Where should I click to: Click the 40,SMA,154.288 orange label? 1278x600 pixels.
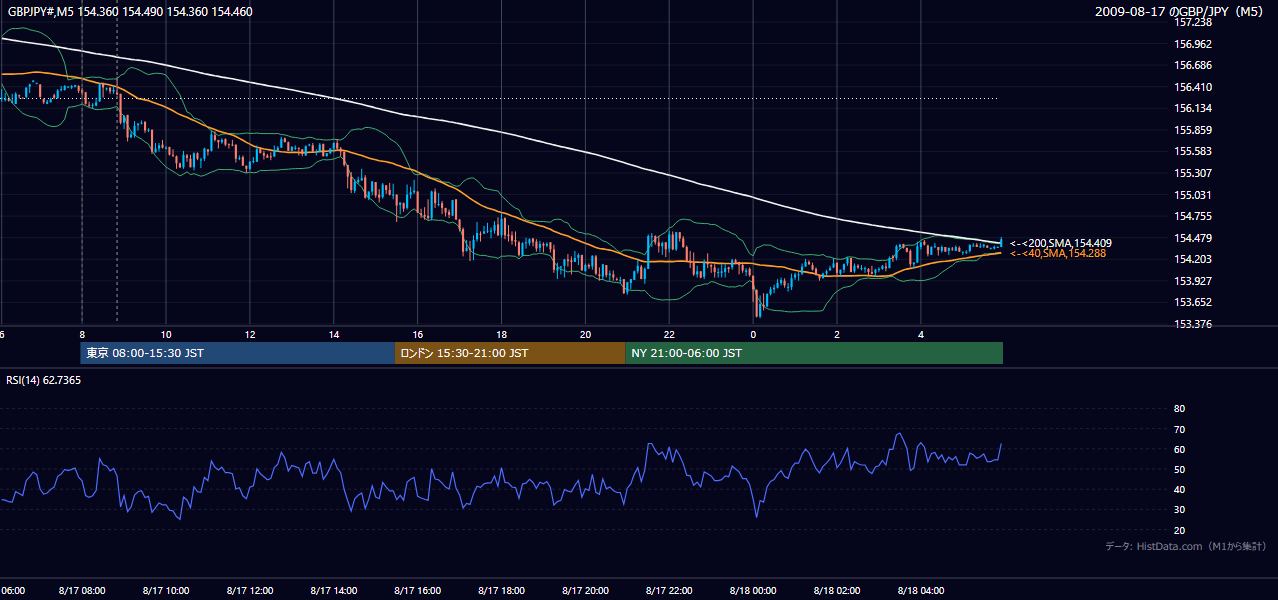(1058, 254)
